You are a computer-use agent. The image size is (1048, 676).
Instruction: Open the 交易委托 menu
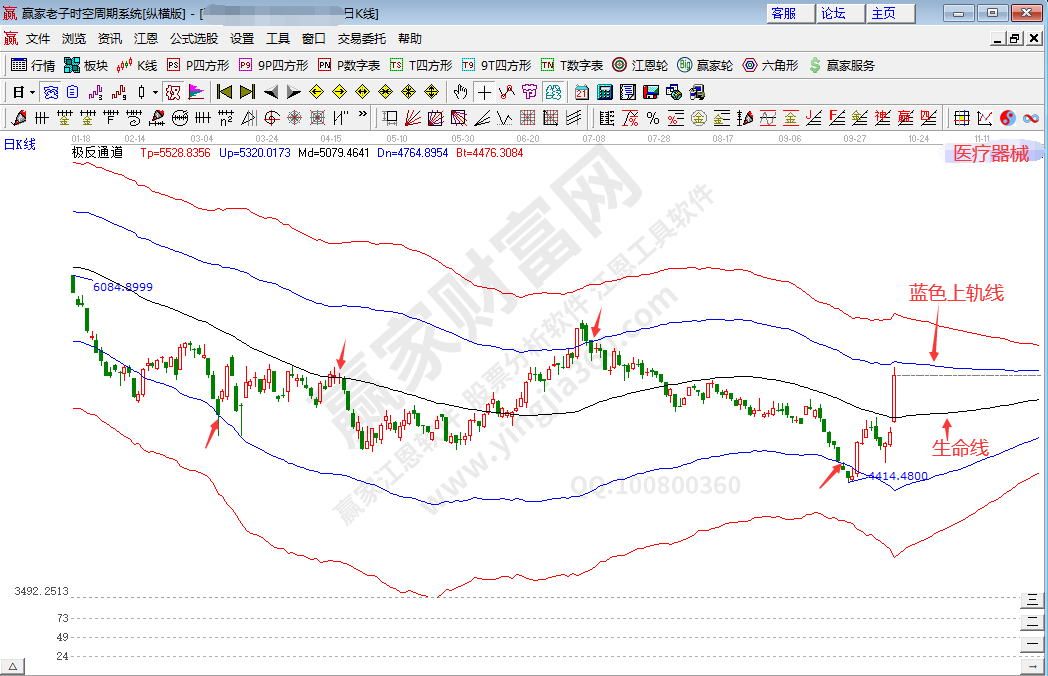pyautogui.click(x=361, y=39)
